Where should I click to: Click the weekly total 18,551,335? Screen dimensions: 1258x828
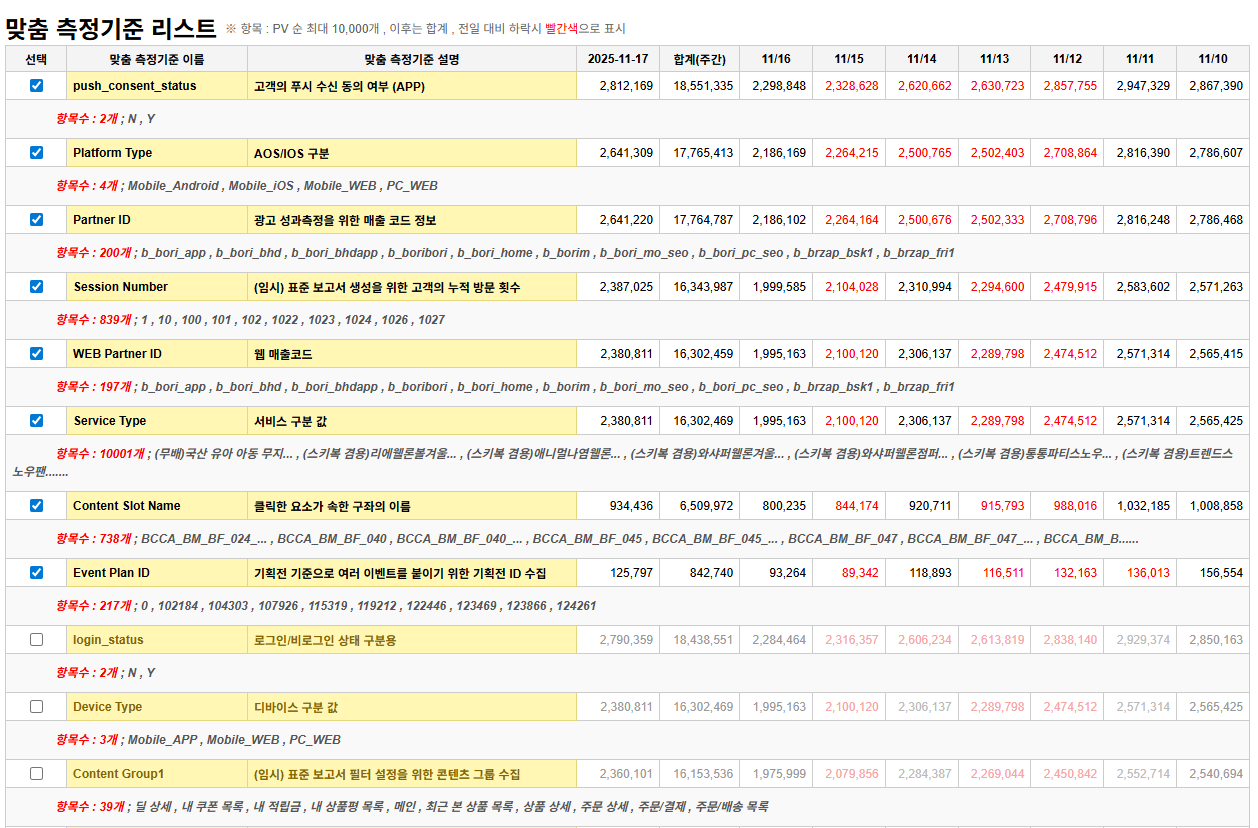(x=703, y=86)
